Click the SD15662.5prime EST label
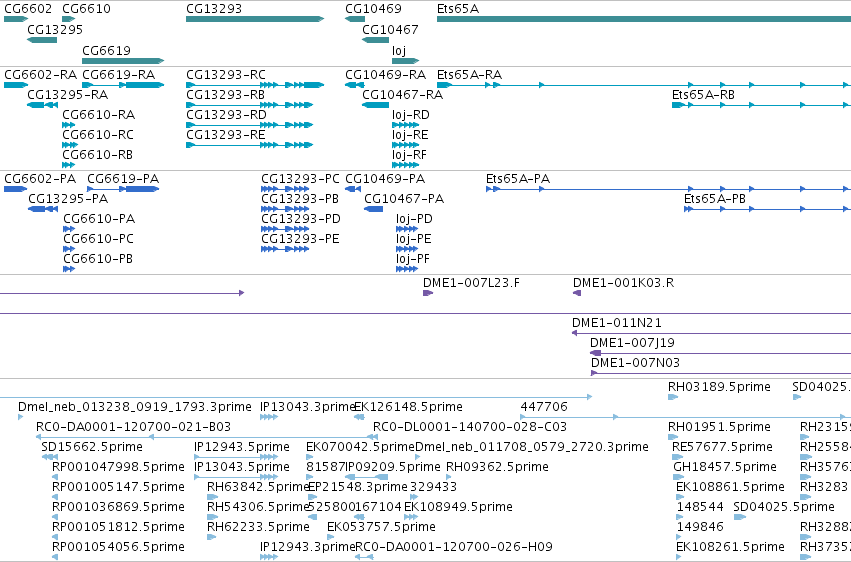The image size is (851, 562). pyautogui.click(x=92, y=447)
